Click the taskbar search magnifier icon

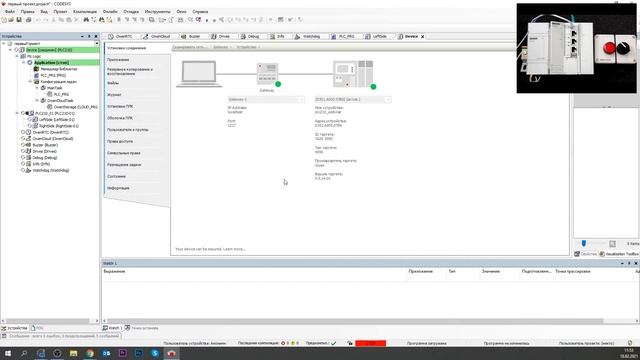point(24,353)
